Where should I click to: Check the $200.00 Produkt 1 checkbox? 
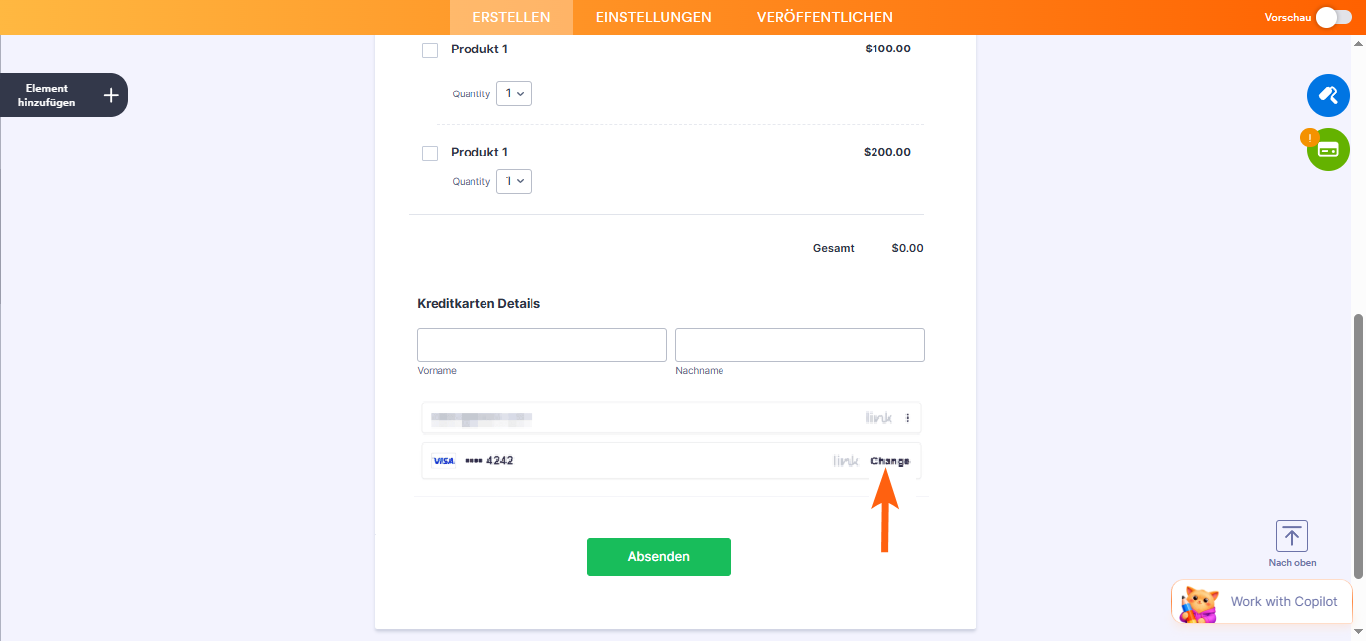(x=430, y=154)
